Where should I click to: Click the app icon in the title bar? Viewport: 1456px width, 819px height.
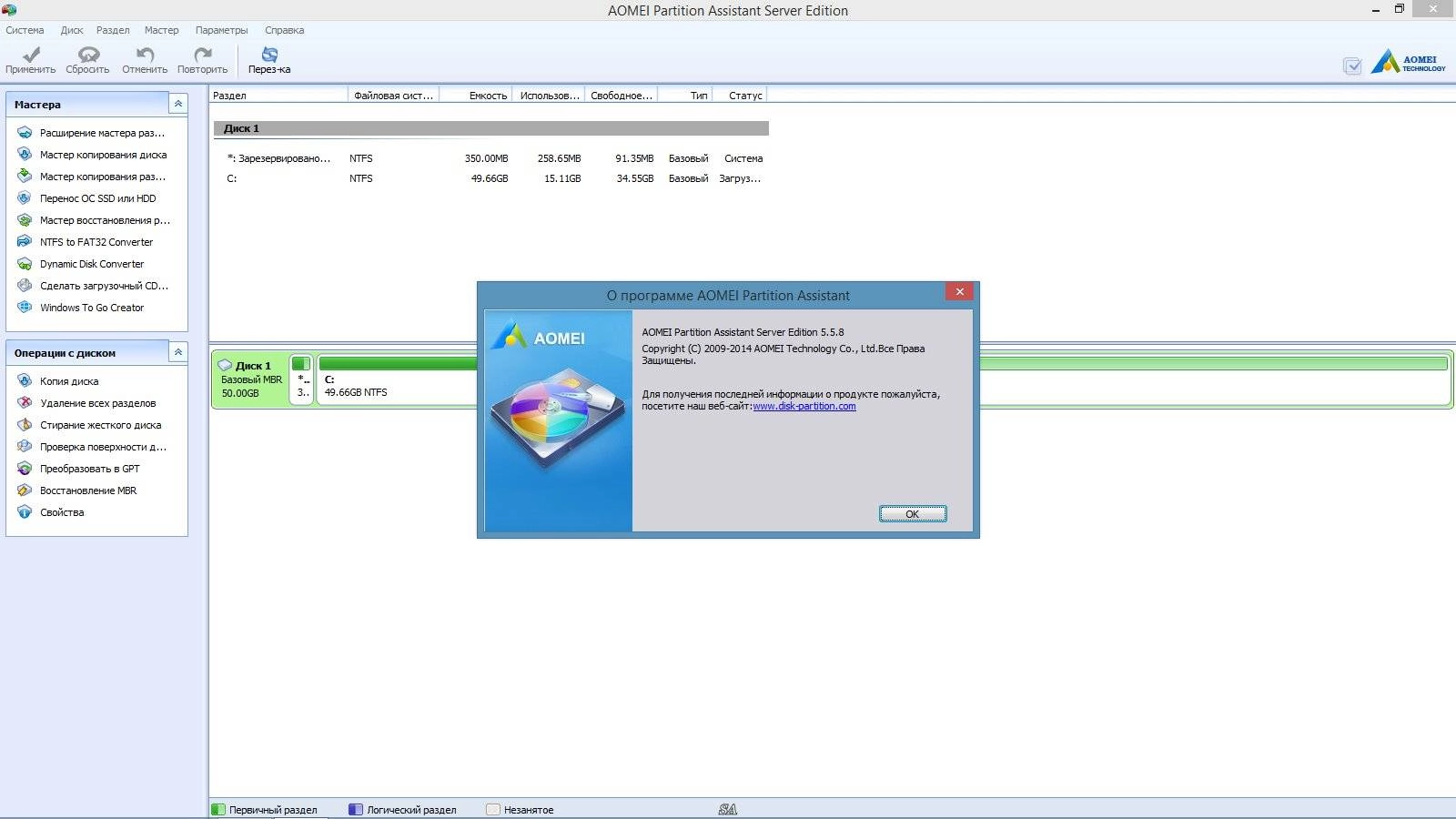9,10
